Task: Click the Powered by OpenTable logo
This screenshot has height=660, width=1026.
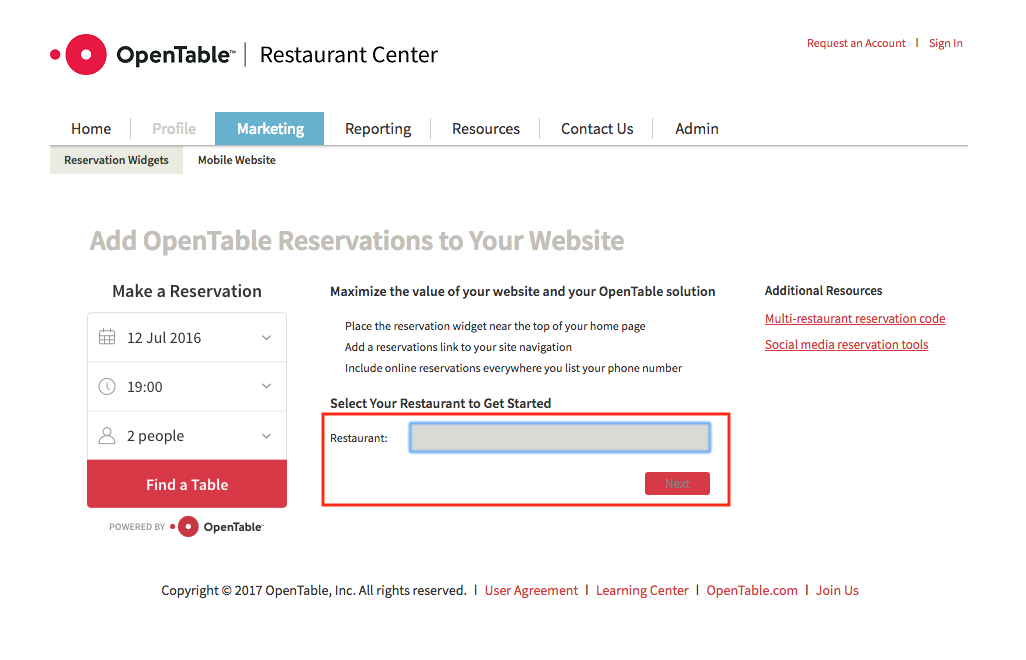Action: [185, 526]
